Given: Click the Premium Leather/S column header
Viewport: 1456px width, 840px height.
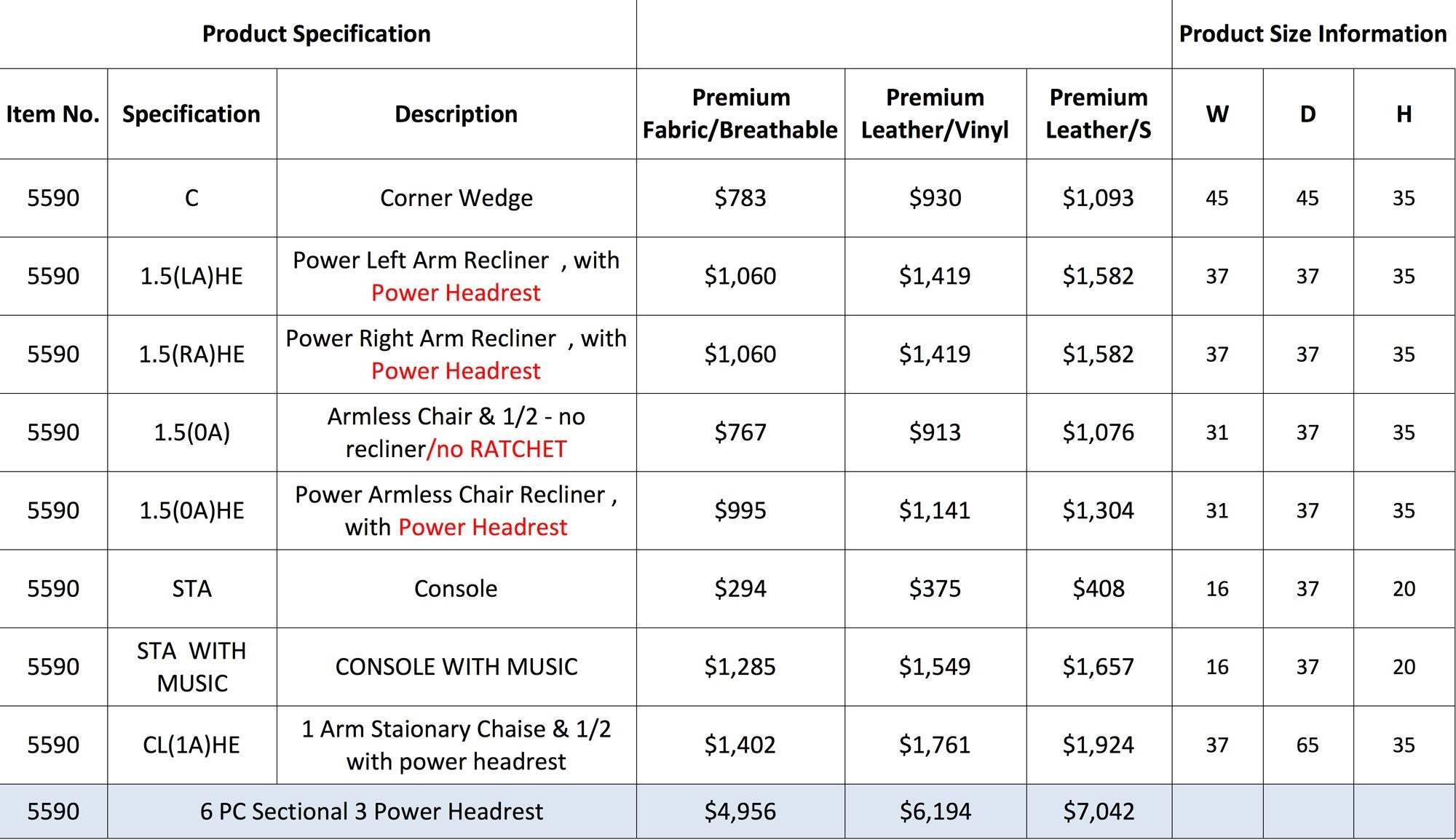Looking at the screenshot, I should click(1099, 114).
